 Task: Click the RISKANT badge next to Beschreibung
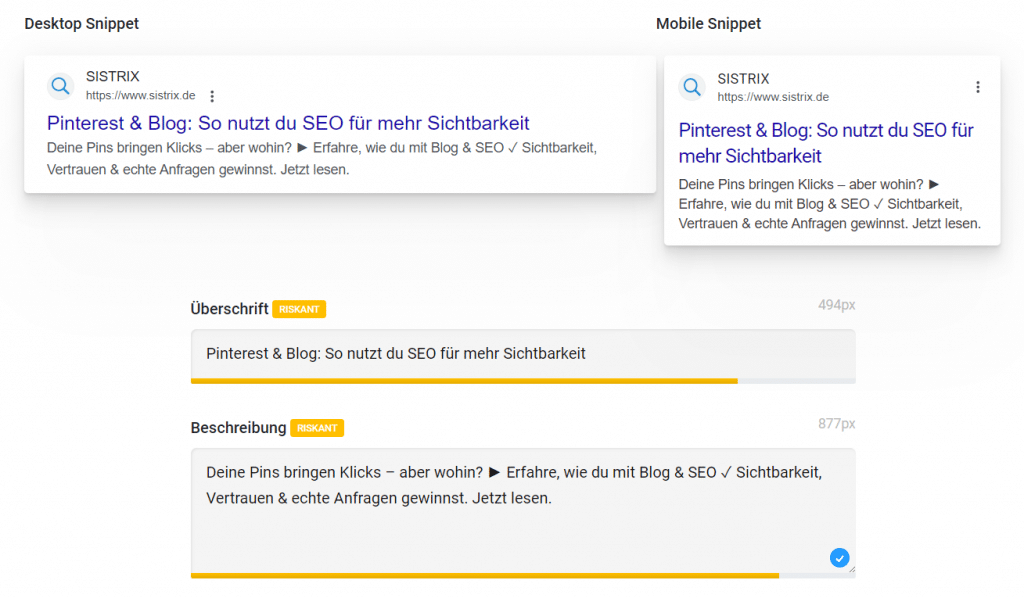(x=317, y=428)
